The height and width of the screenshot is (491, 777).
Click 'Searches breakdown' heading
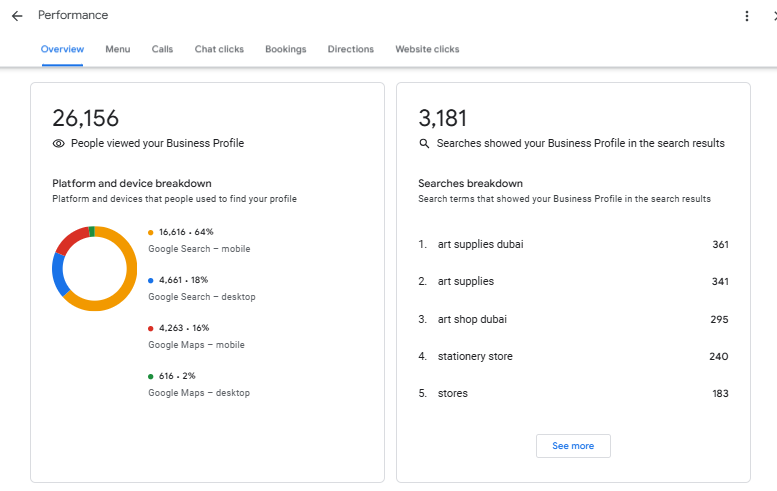click(x=470, y=183)
